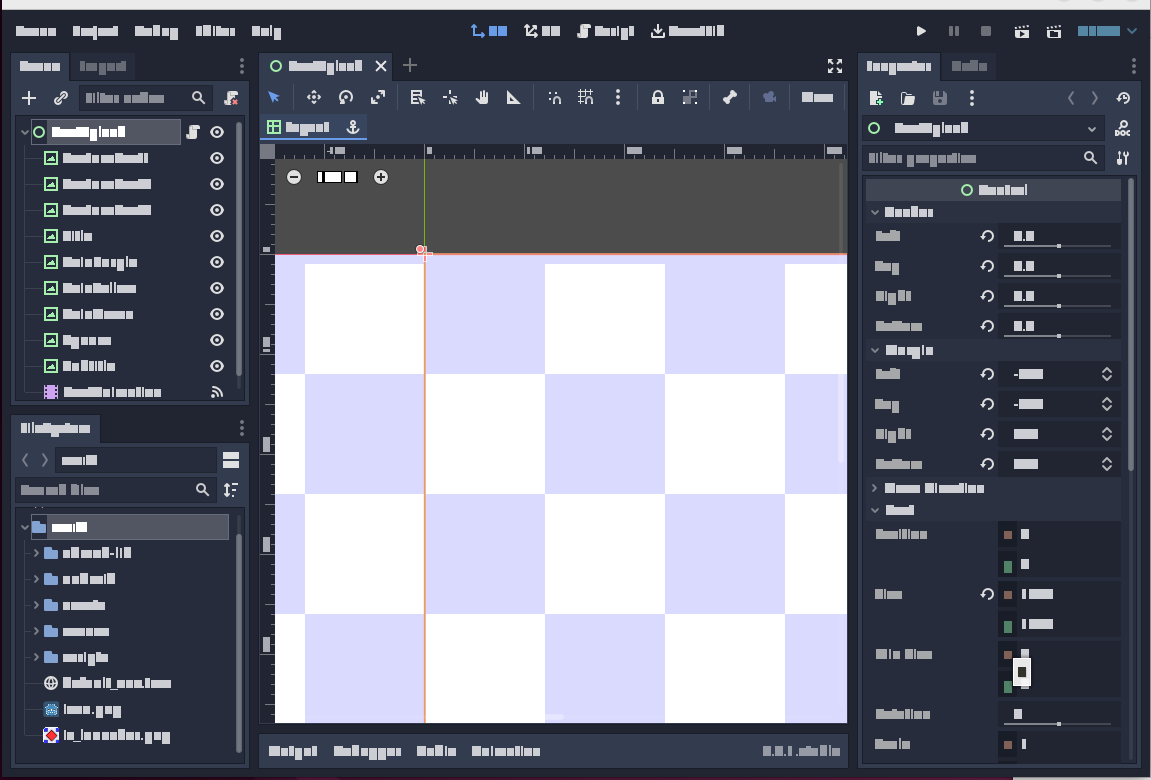Open the Project menu in menu bar
The width and height of the screenshot is (1151, 780).
point(95,31)
